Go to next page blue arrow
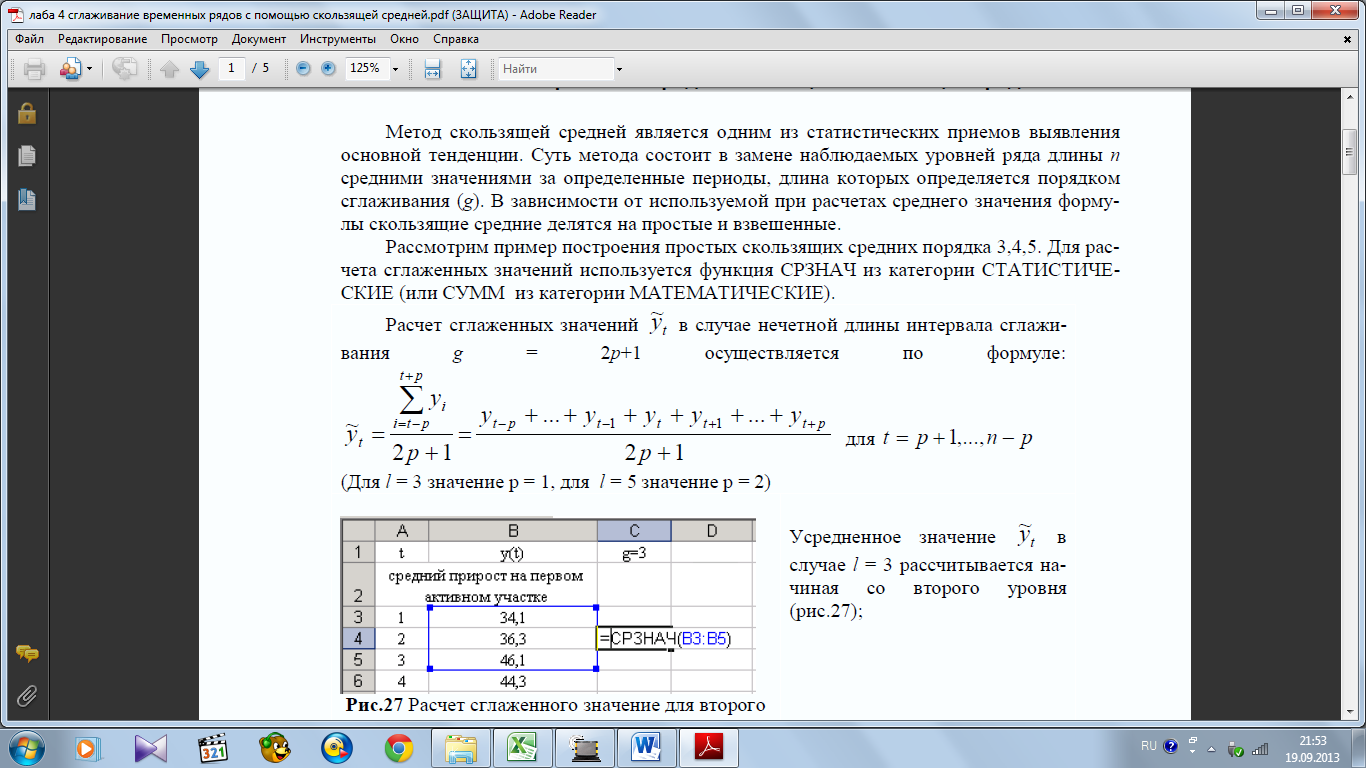This screenshot has height=768, width=1366. pos(199,69)
